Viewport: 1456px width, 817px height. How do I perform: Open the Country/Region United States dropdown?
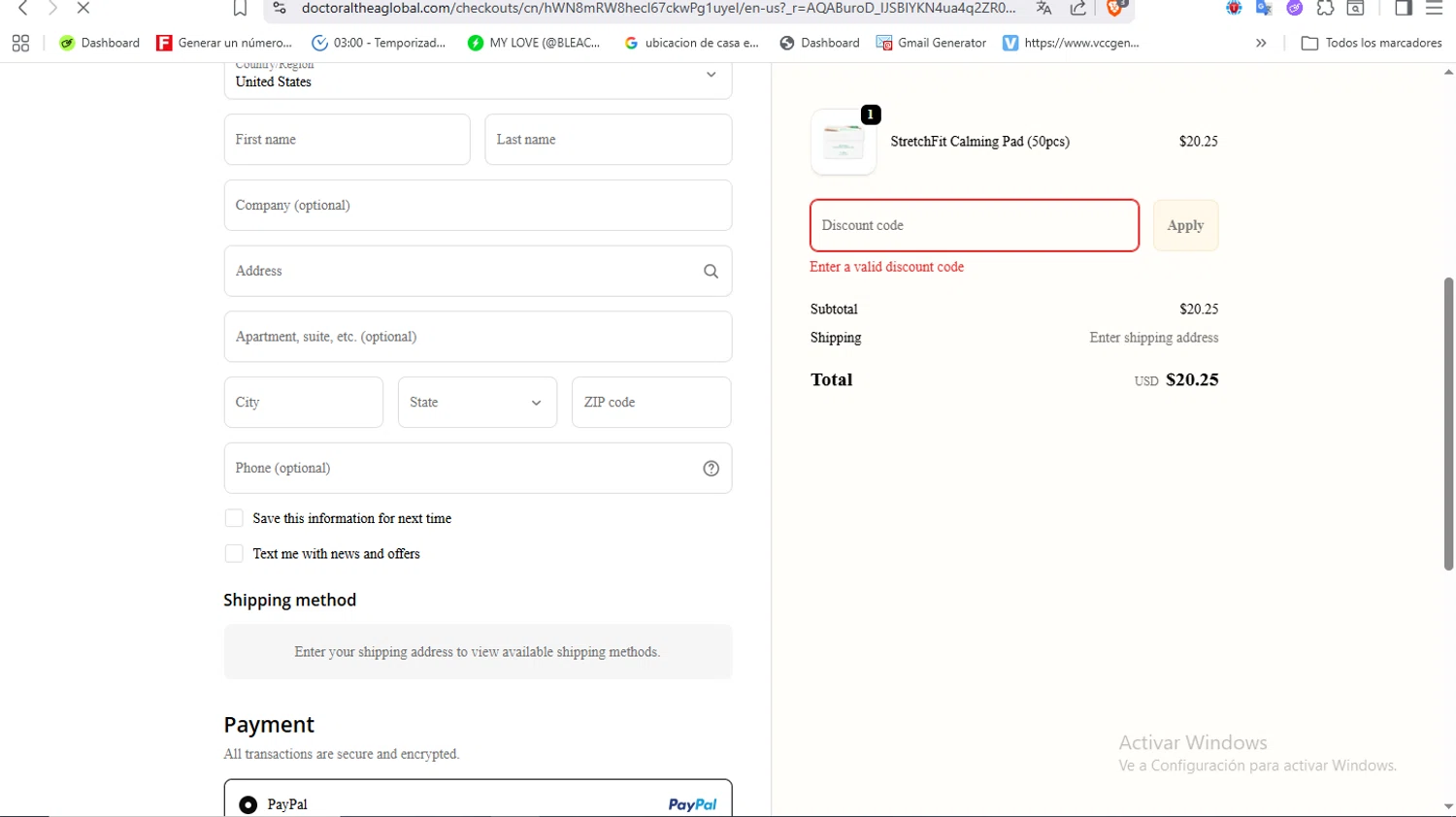[x=478, y=78]
